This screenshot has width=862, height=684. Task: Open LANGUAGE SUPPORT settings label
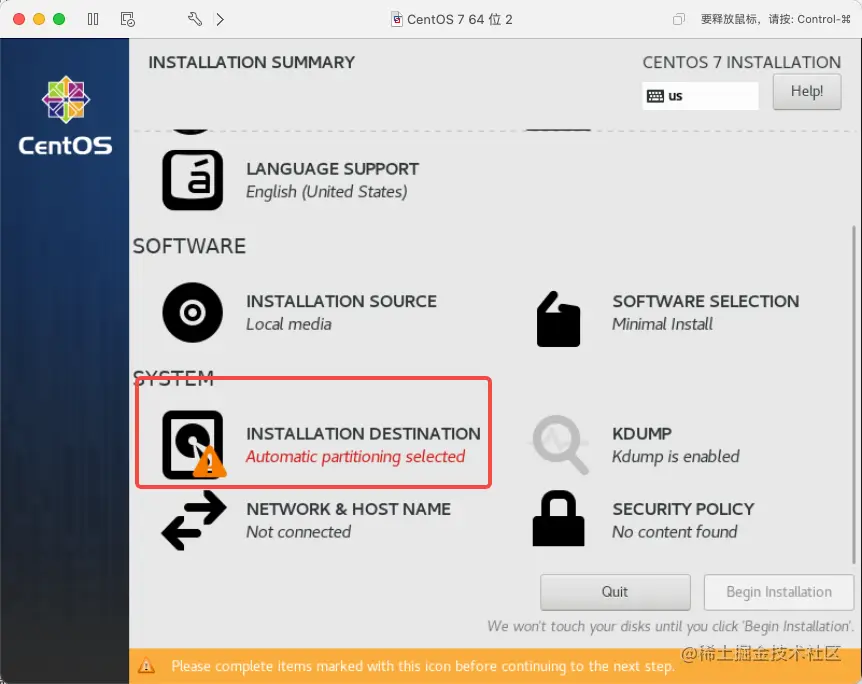pos(332,169)
